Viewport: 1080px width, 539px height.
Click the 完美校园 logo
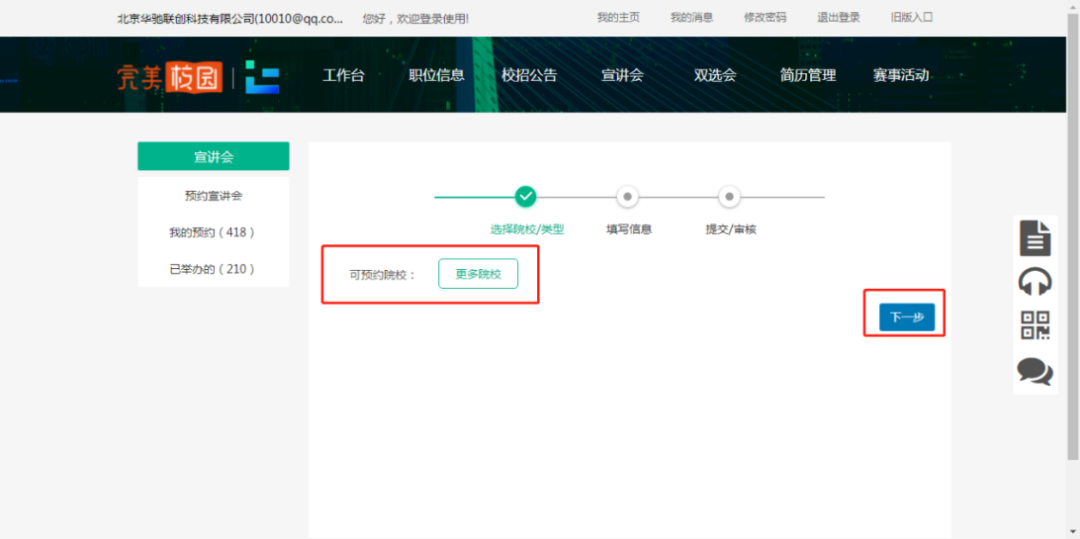click(169, 76)
